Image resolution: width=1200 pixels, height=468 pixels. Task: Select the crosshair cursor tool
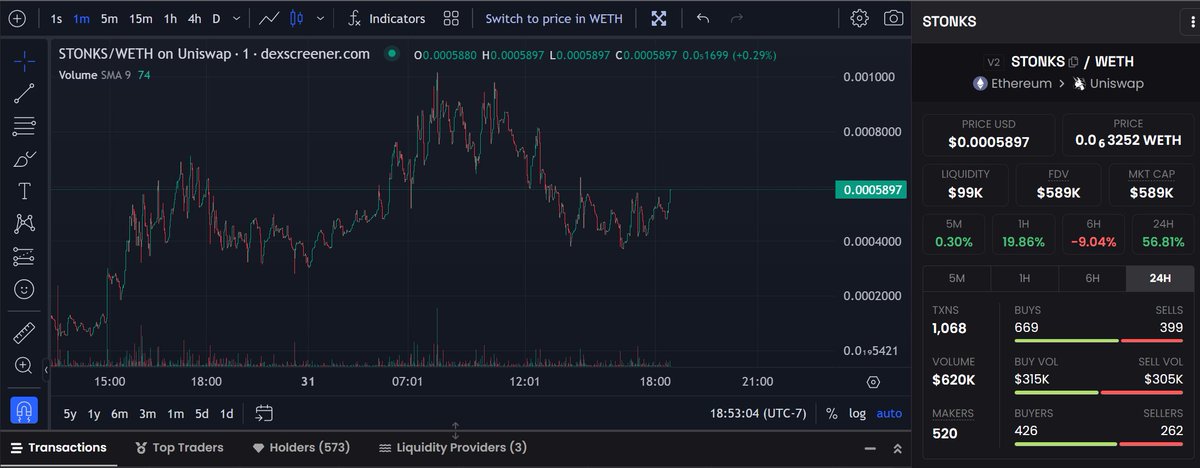pos(25,61)
